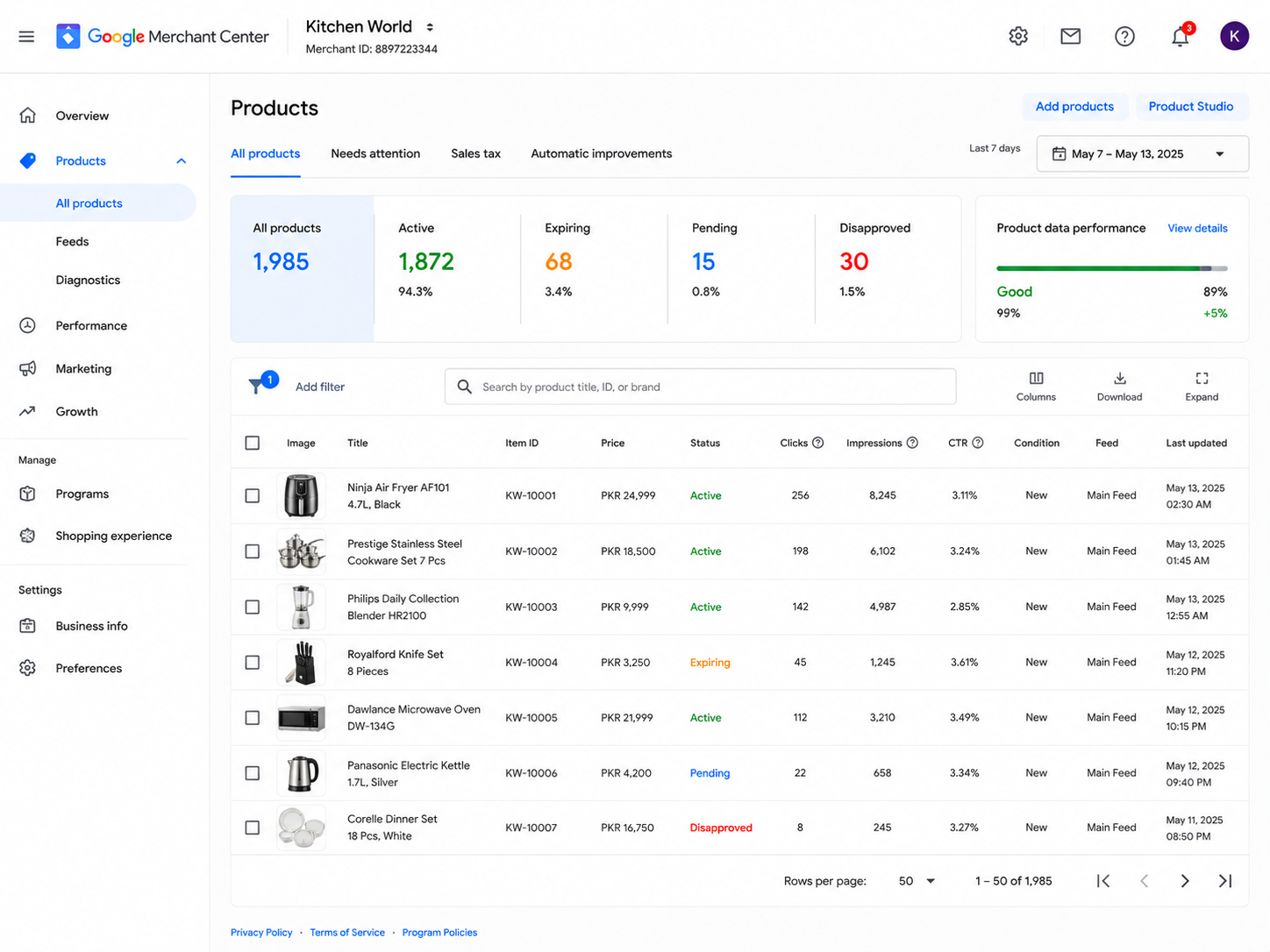Open the mail inbox icon
This screenshot has width=1270, height=952.
click(x=1070, y=36)
